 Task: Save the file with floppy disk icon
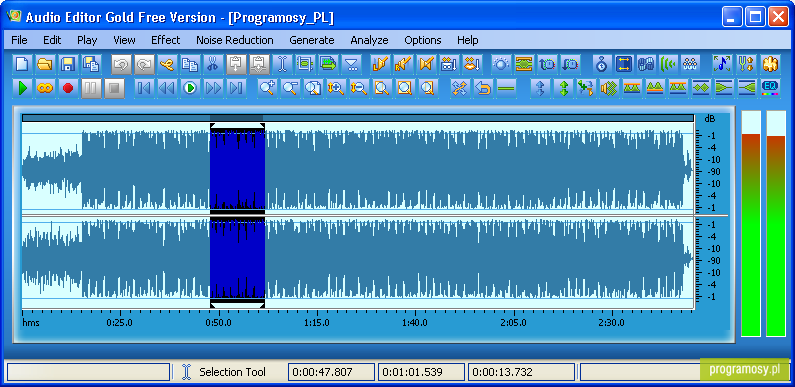coord(68,64)
